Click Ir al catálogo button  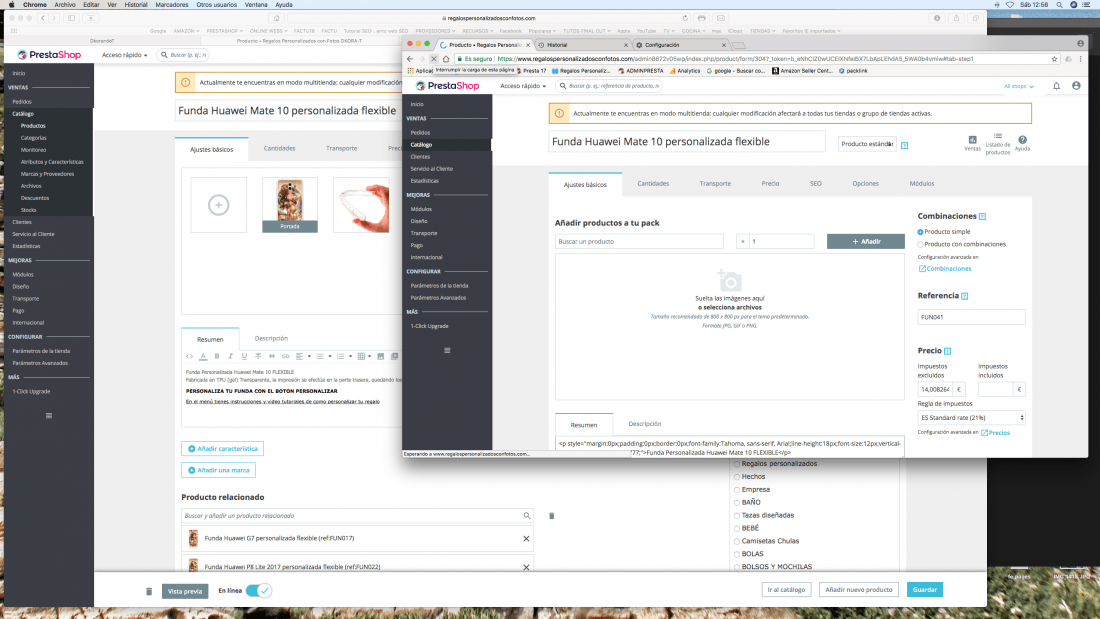[786, 590]
